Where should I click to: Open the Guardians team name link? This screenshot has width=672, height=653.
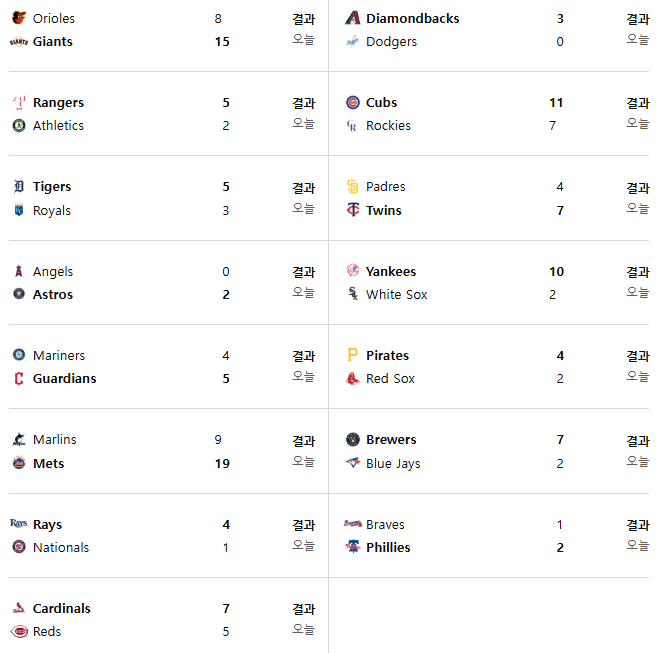[x=65, y=379]
